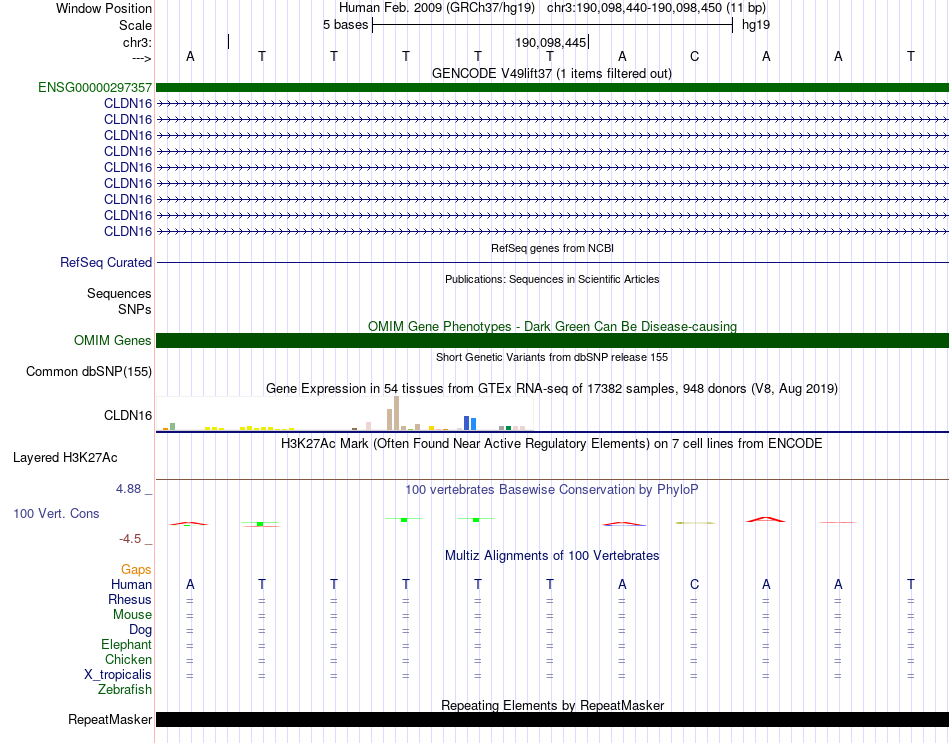
Task: Select the ENSG00000297357 dark green gene bar
Action: pos(552,88)
